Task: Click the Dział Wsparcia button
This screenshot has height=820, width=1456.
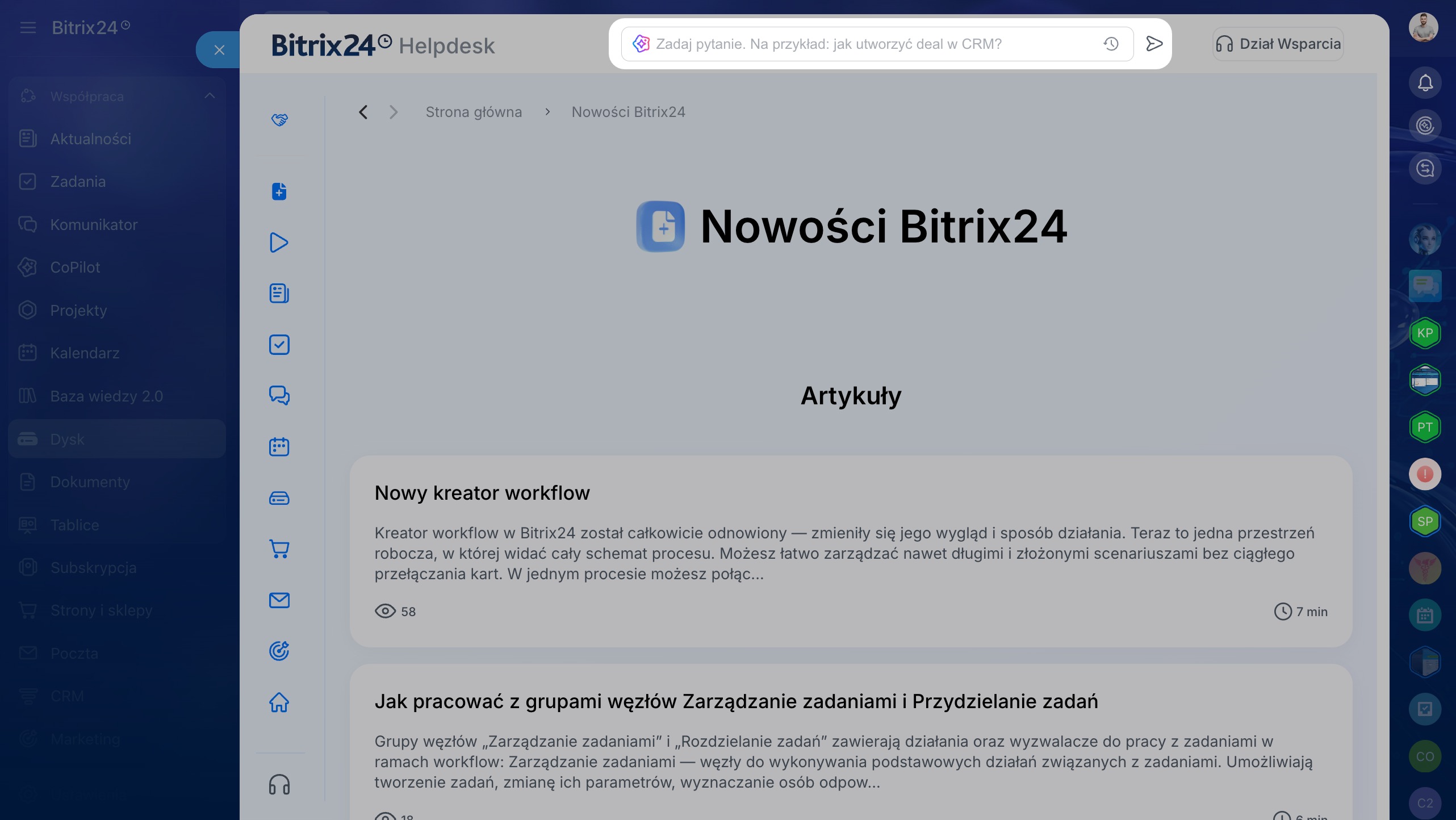Action: click(1278, 44)
